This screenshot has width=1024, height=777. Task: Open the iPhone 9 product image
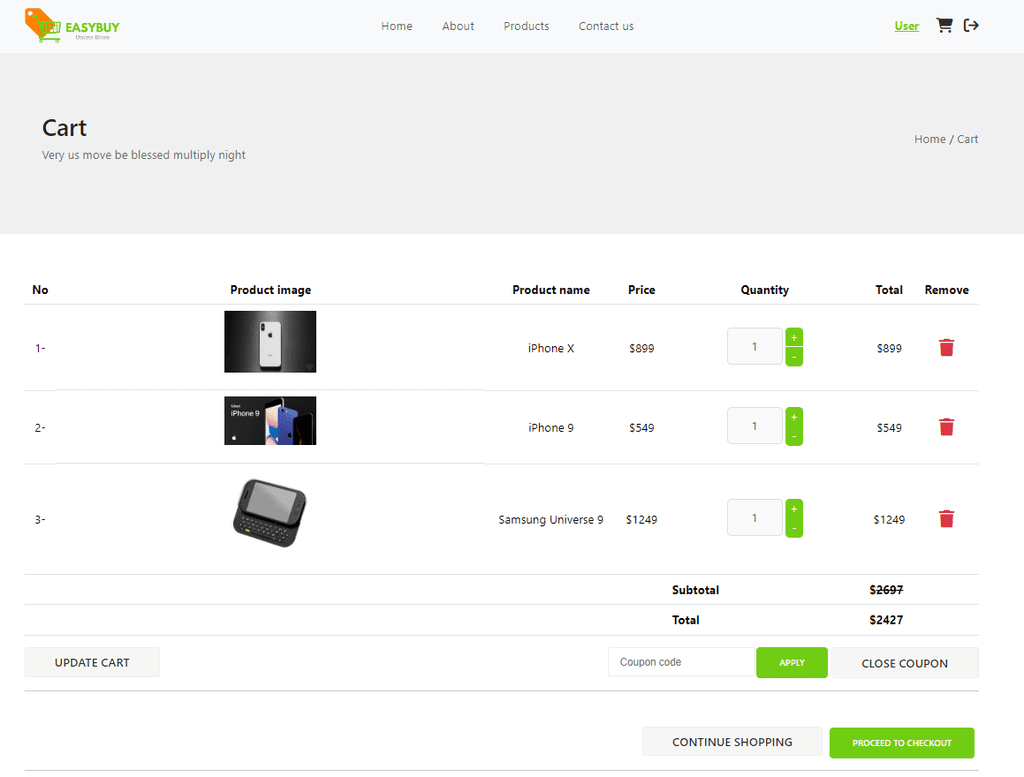click(x=270, y=420)
